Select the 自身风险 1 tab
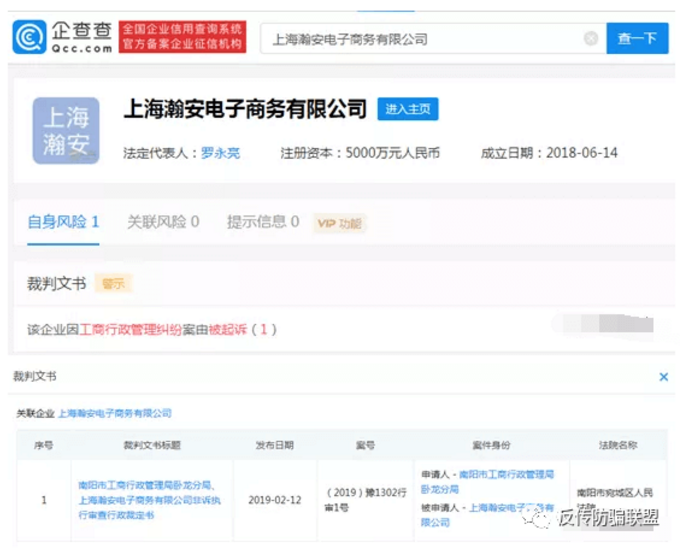This screenshot has height=549, width=683. point(63,222)
